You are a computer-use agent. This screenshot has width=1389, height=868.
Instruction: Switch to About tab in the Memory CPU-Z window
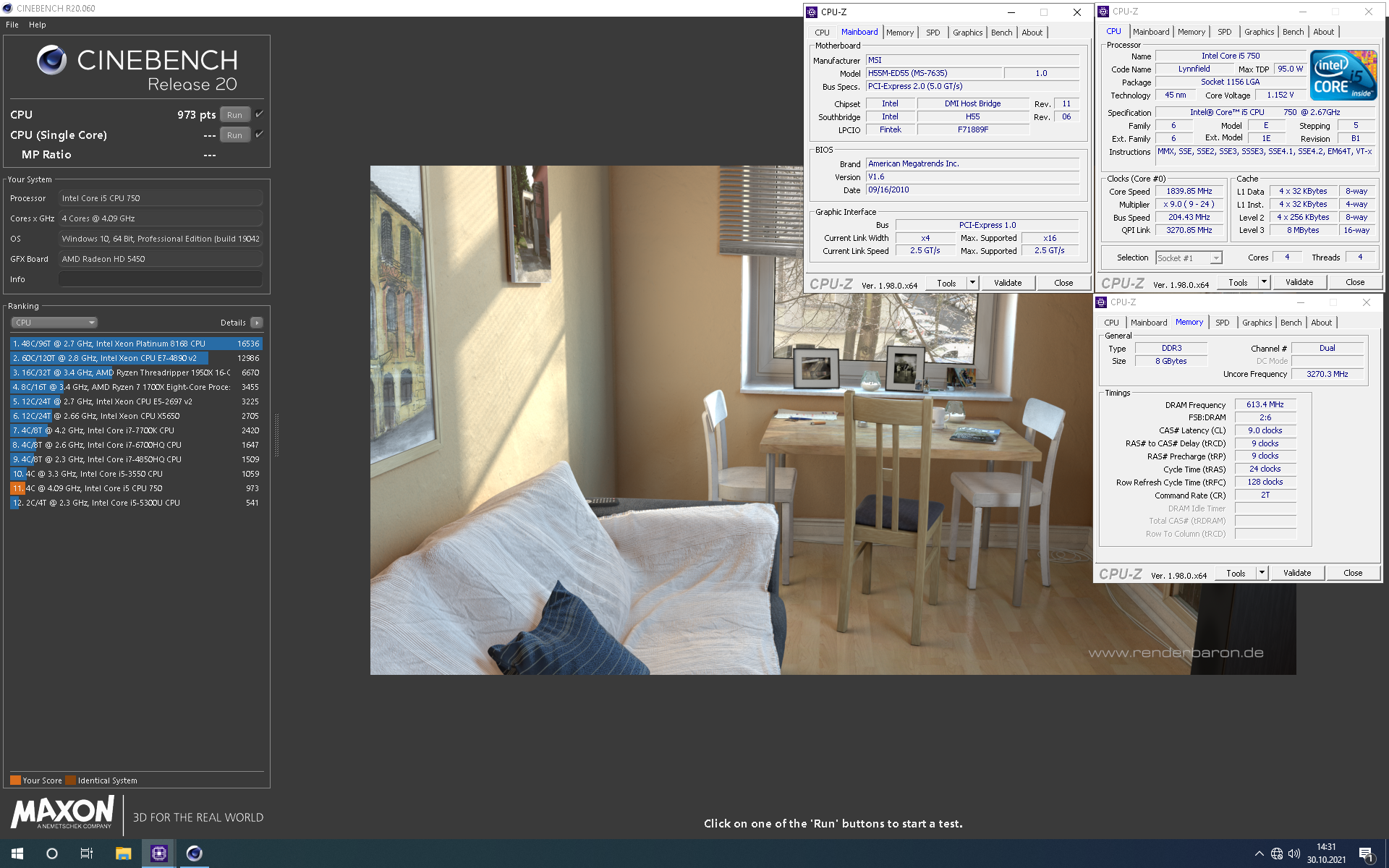tap(1321, 323)
